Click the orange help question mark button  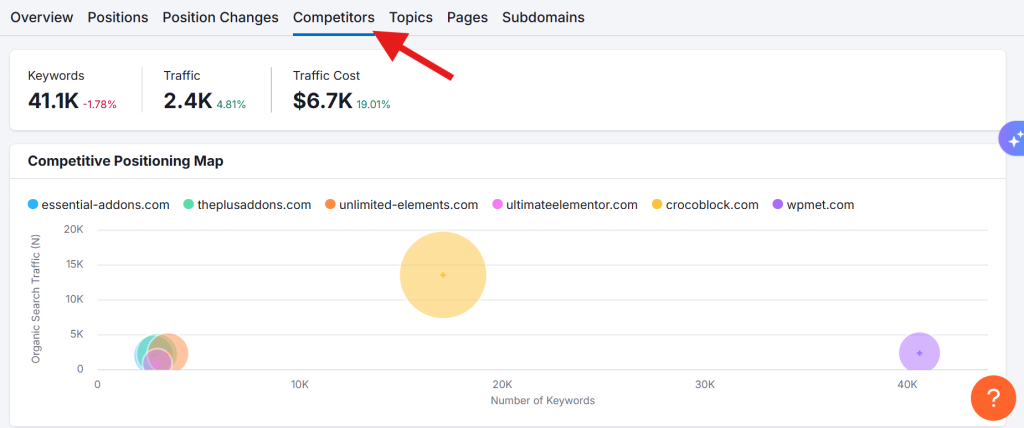[x=993, y=398]
